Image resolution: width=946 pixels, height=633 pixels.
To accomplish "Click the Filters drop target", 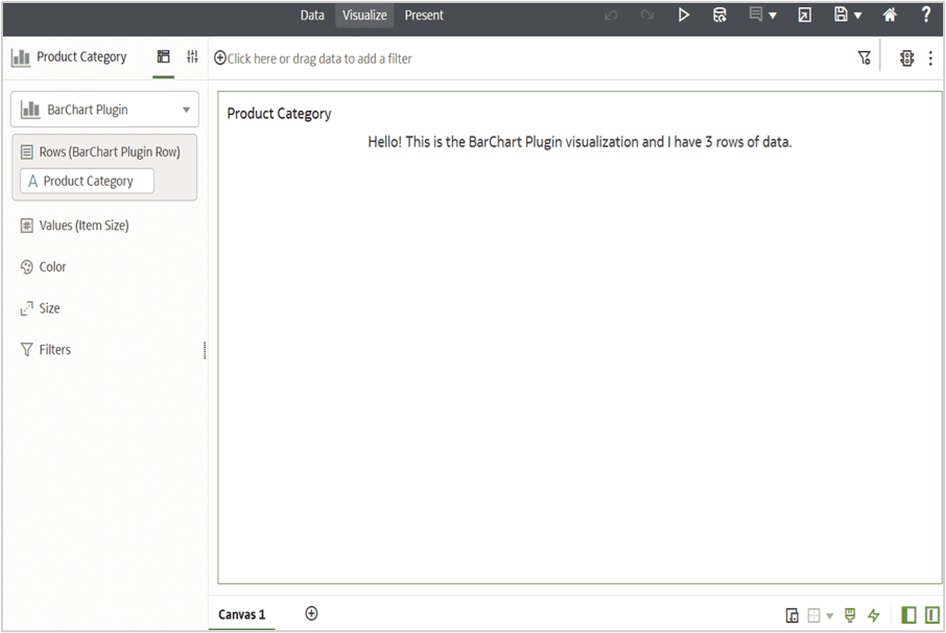I will 46,349.
